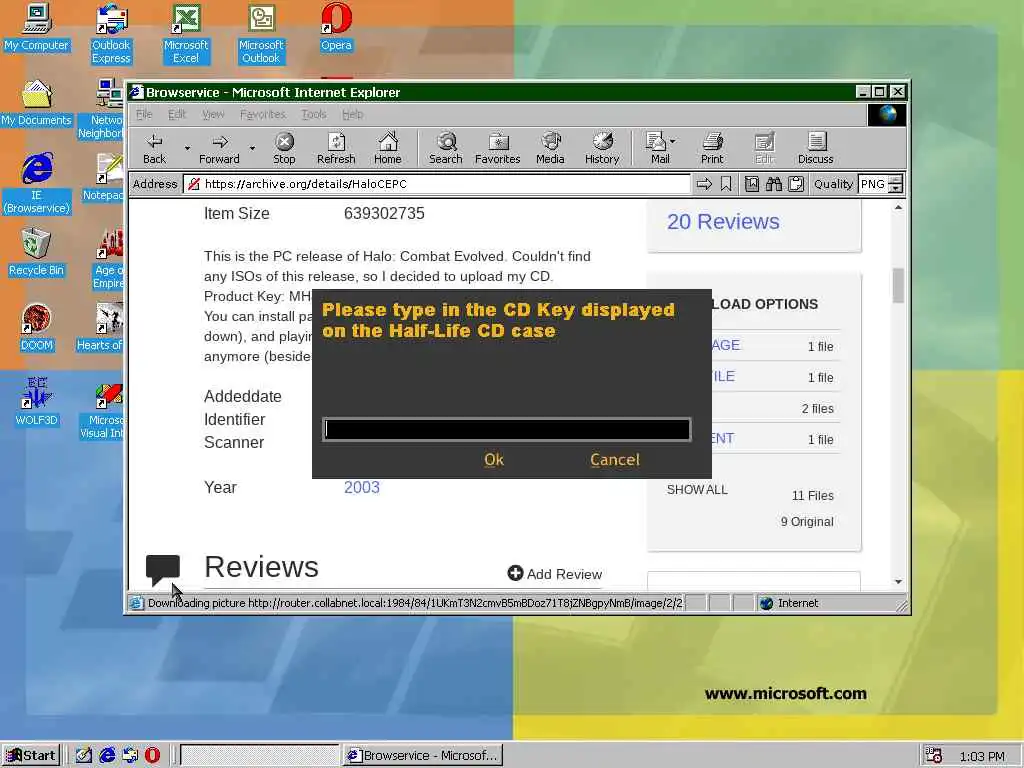Open the Favorites menu
The width and height of the screenshot is (1024, 768).
(x=263, y=114)
